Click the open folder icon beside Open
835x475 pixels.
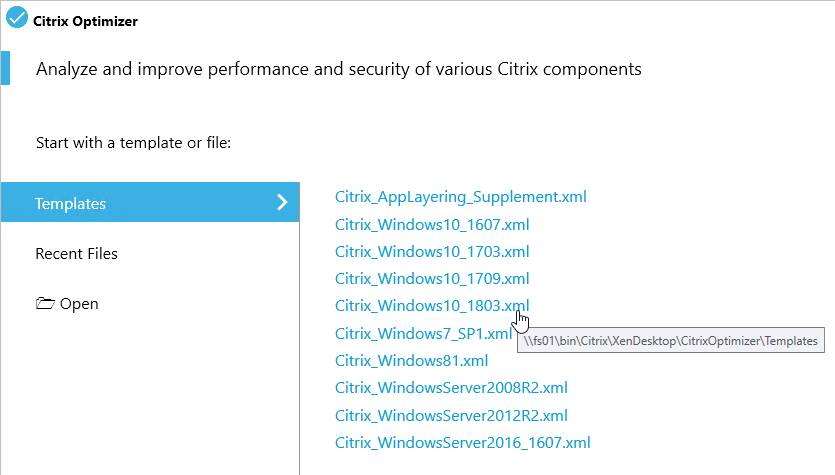[x=45, y=304]
